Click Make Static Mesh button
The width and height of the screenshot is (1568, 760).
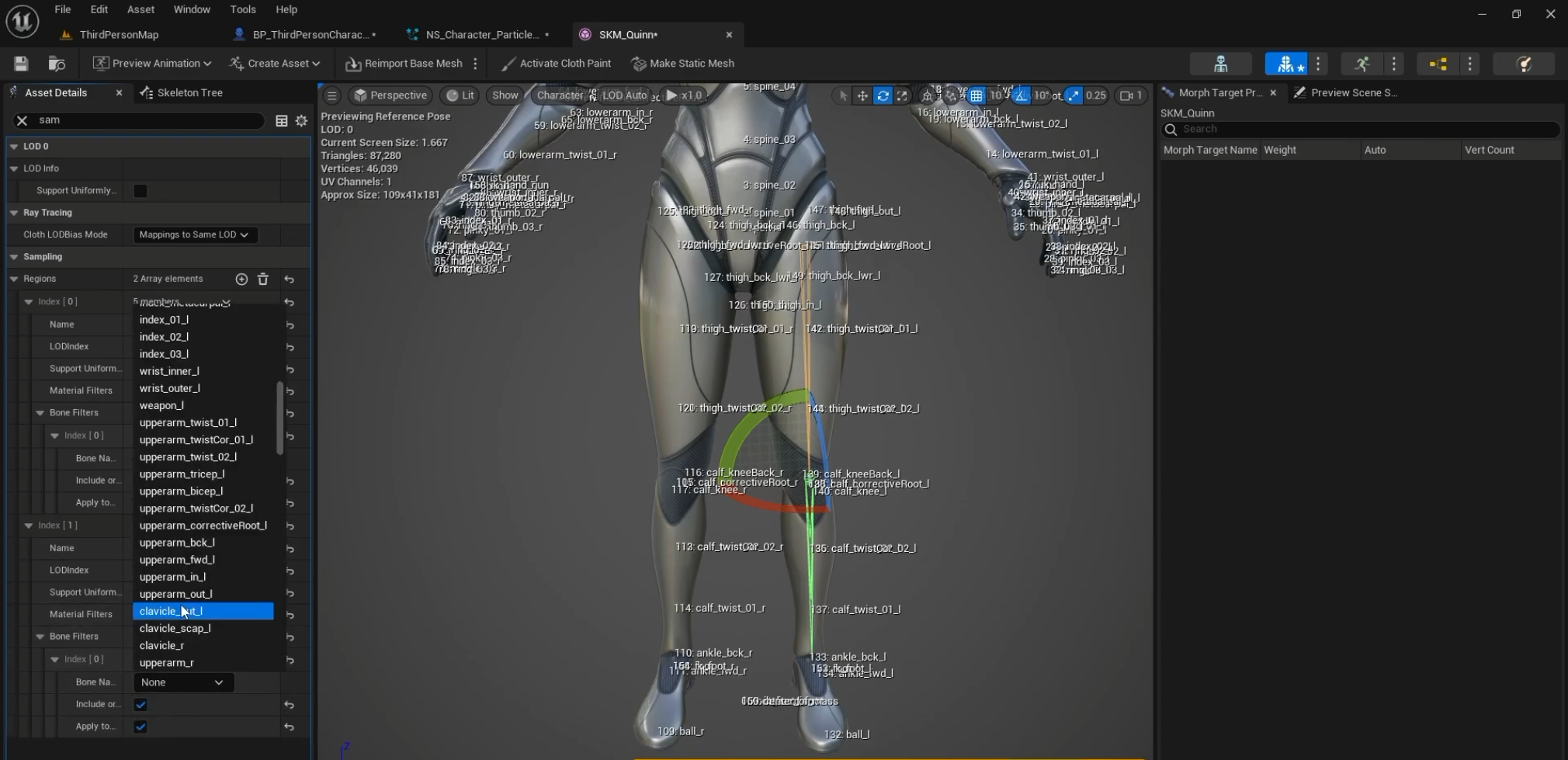[682, 64]
